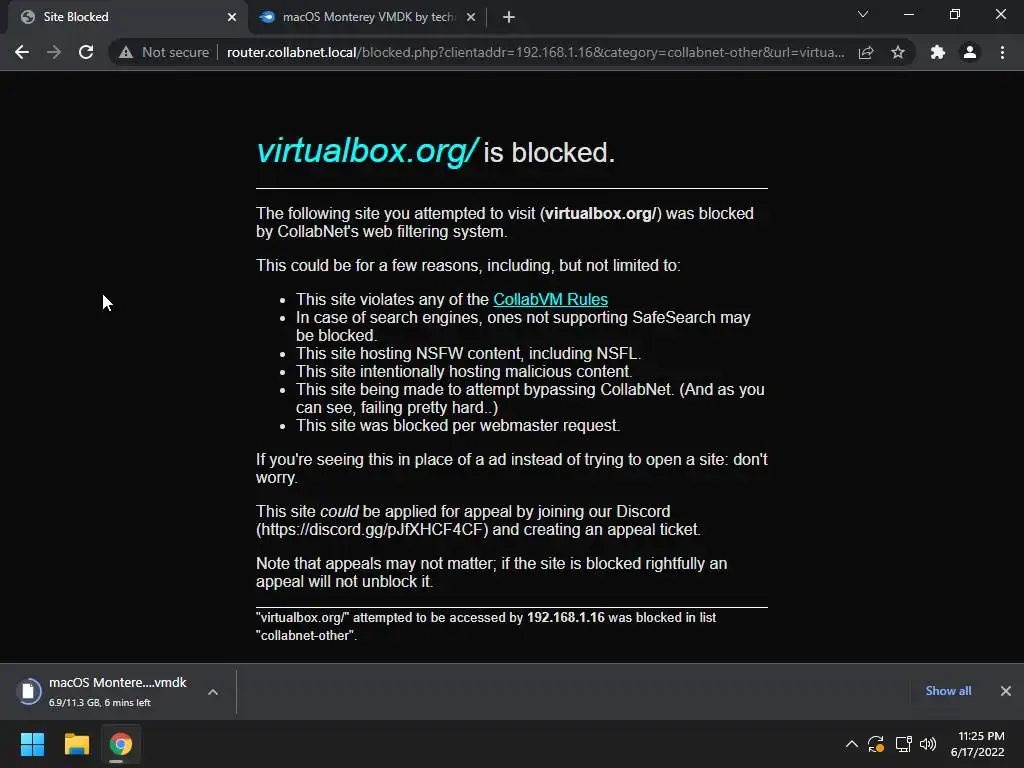Close the downloads bar
The image size is (1024, 768).
click(x=1006, y=691)
